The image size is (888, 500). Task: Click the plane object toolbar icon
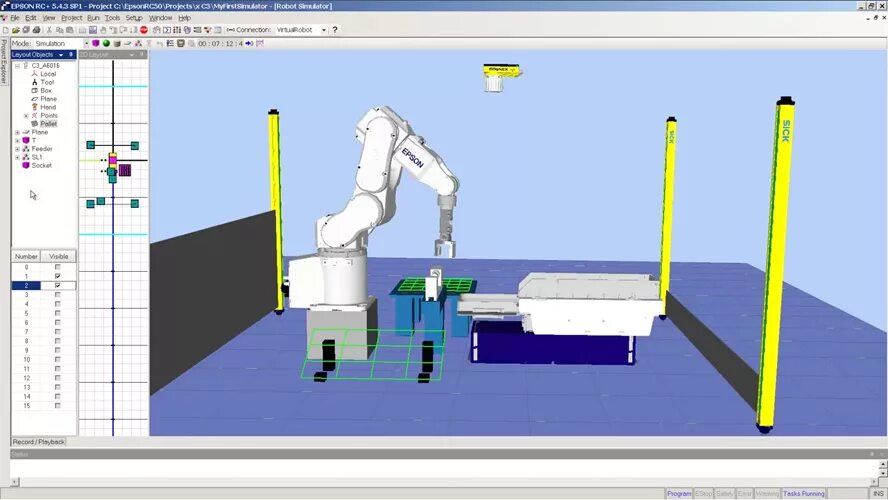127,44
